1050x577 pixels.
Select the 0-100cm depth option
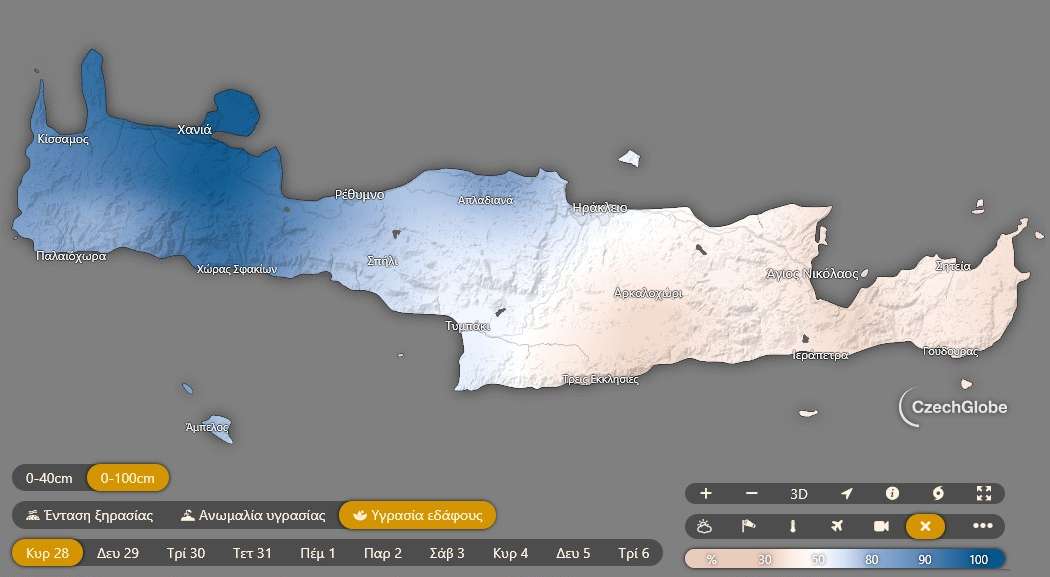[x=128, y=478]
